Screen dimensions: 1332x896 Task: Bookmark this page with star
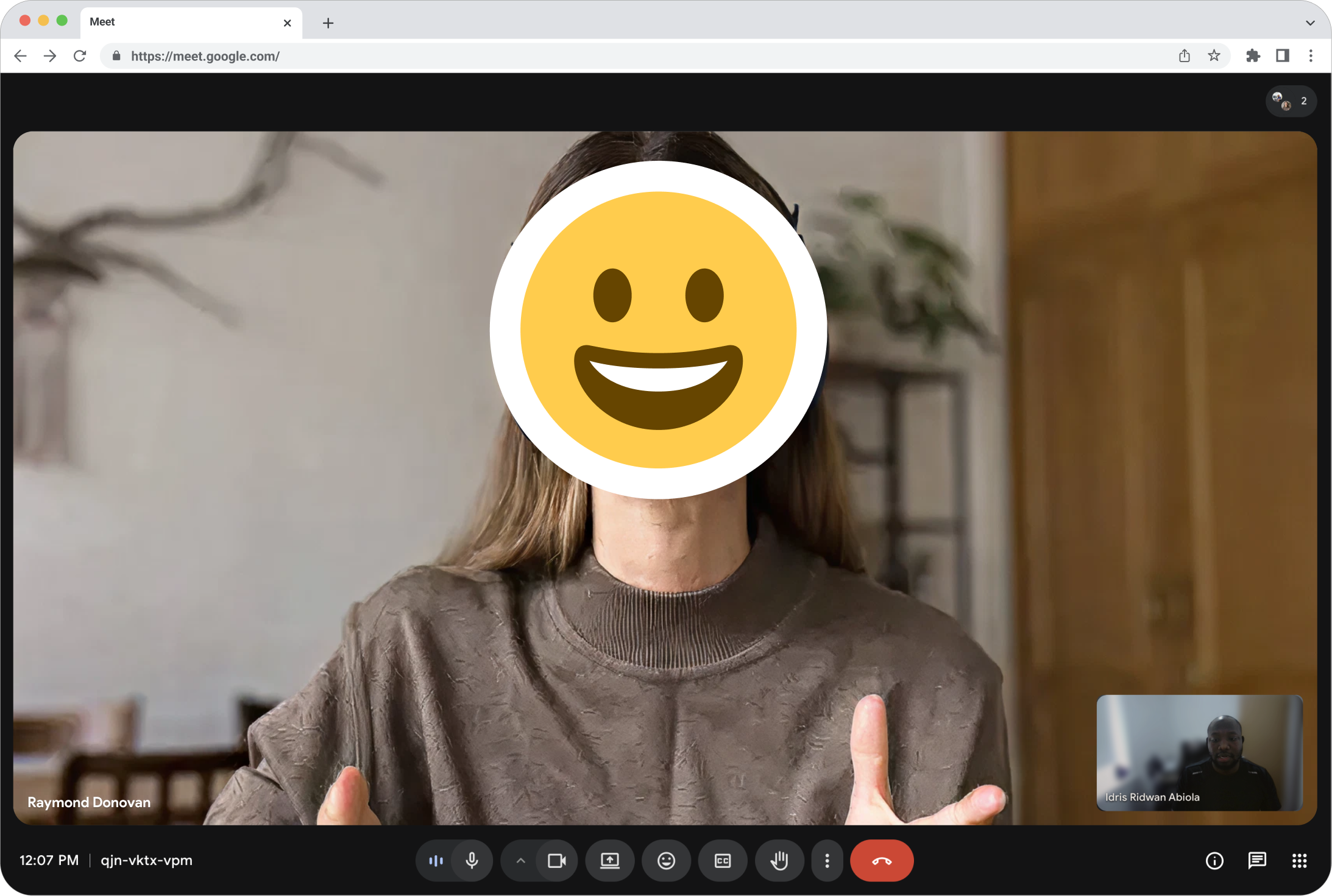(1214, 56)
